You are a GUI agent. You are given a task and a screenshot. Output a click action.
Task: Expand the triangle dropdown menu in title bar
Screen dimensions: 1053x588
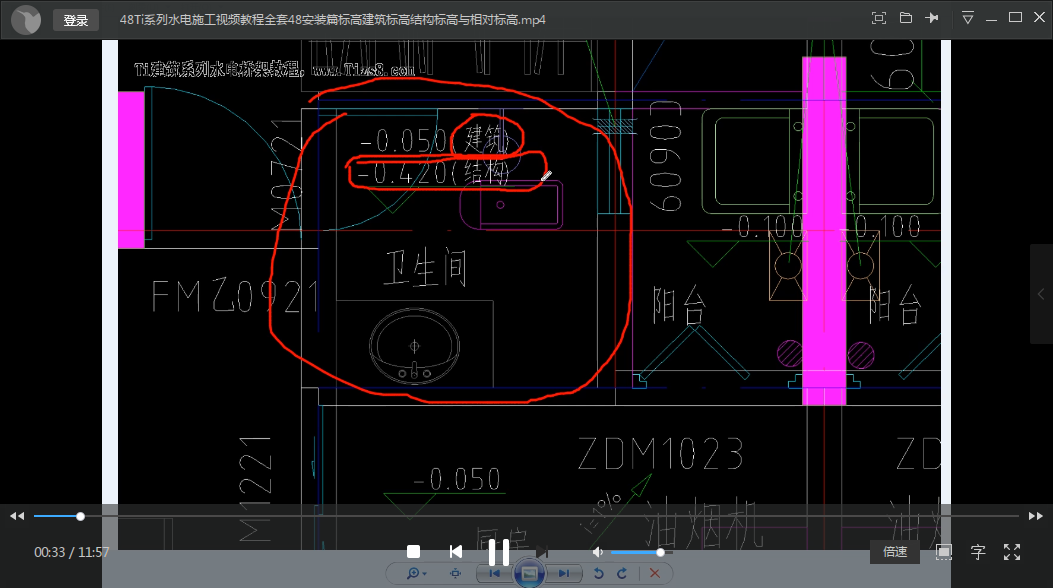(x=967, y=18)
